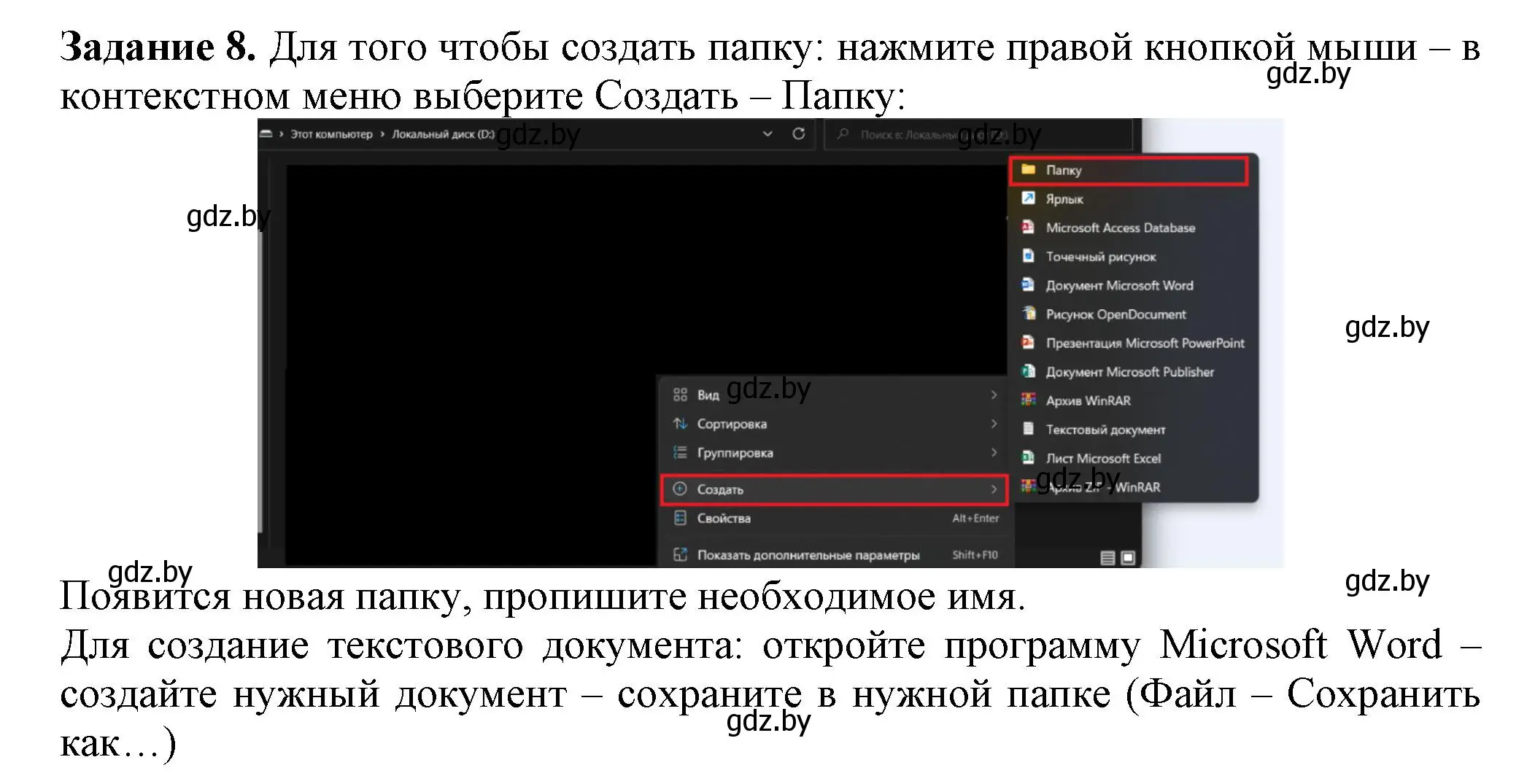
Task: Create a Microsoft Access Database file
Action: 1129,228
